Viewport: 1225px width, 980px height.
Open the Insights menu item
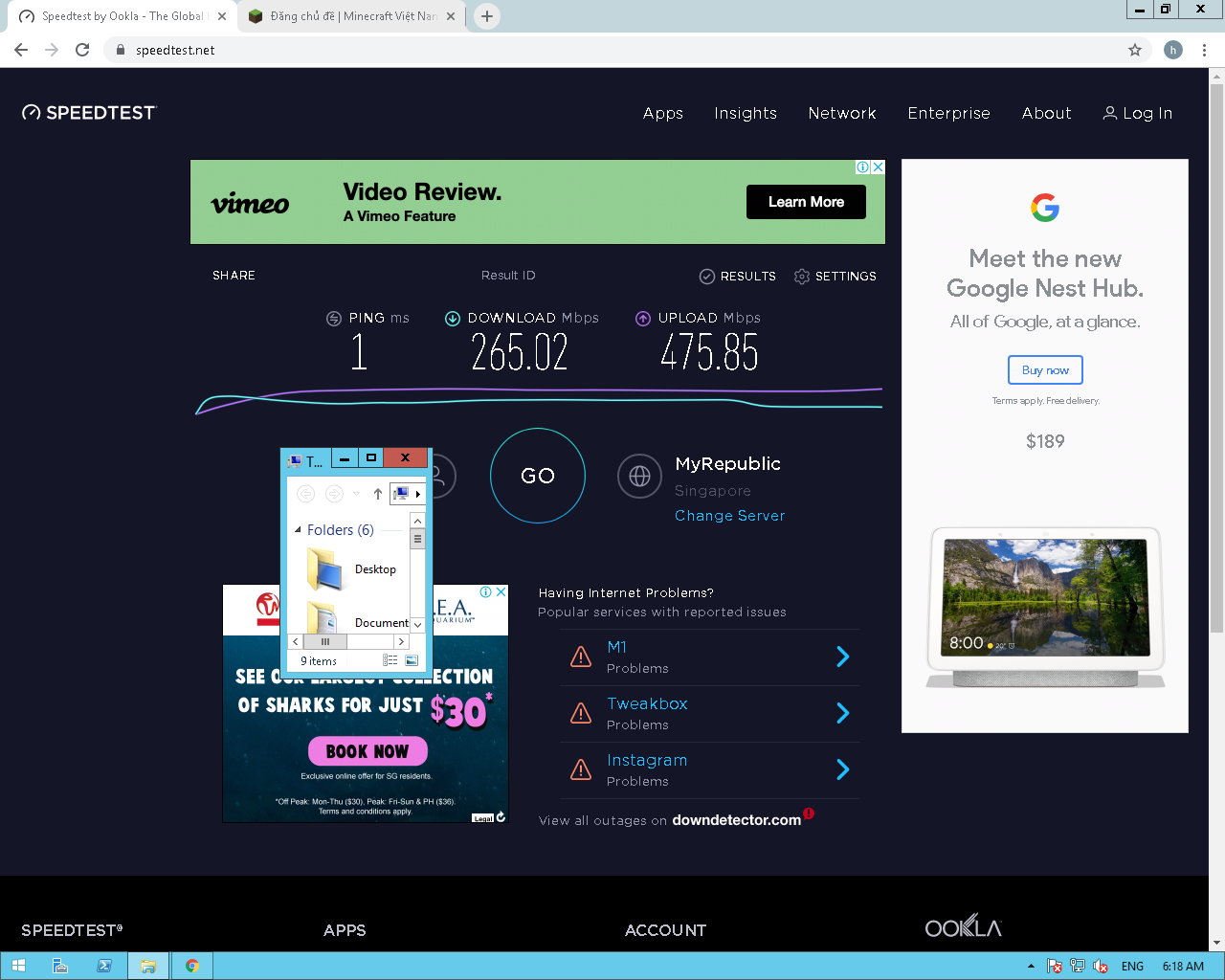click(745, 113)
